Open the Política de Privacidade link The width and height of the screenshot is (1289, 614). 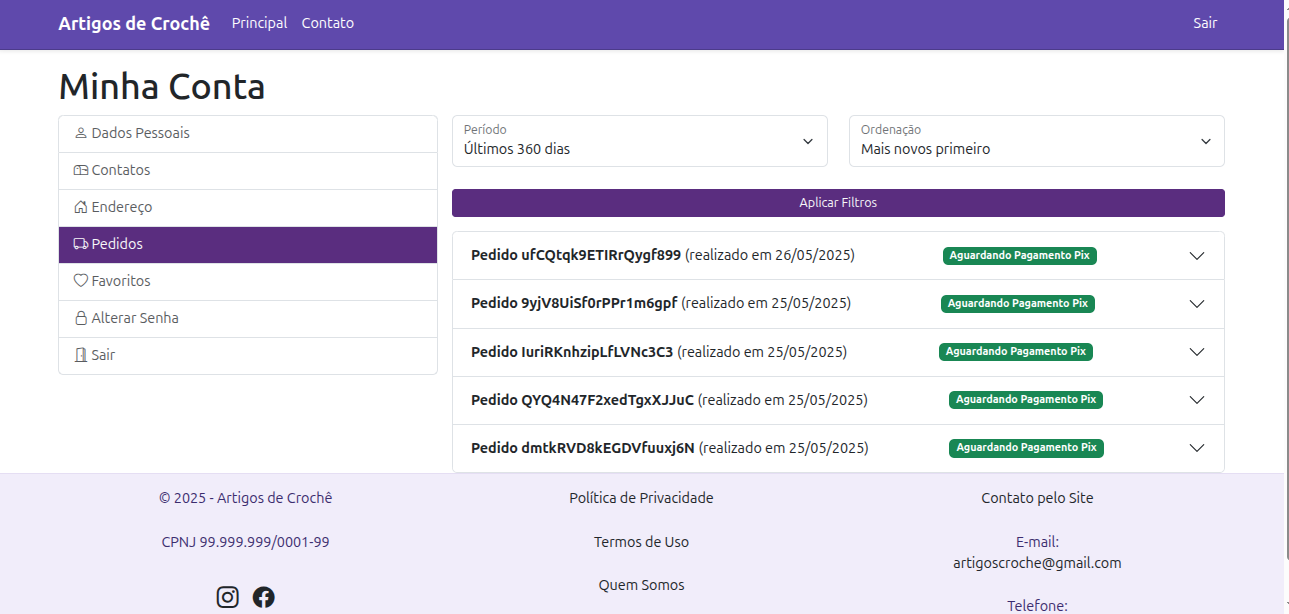(641, 498)
